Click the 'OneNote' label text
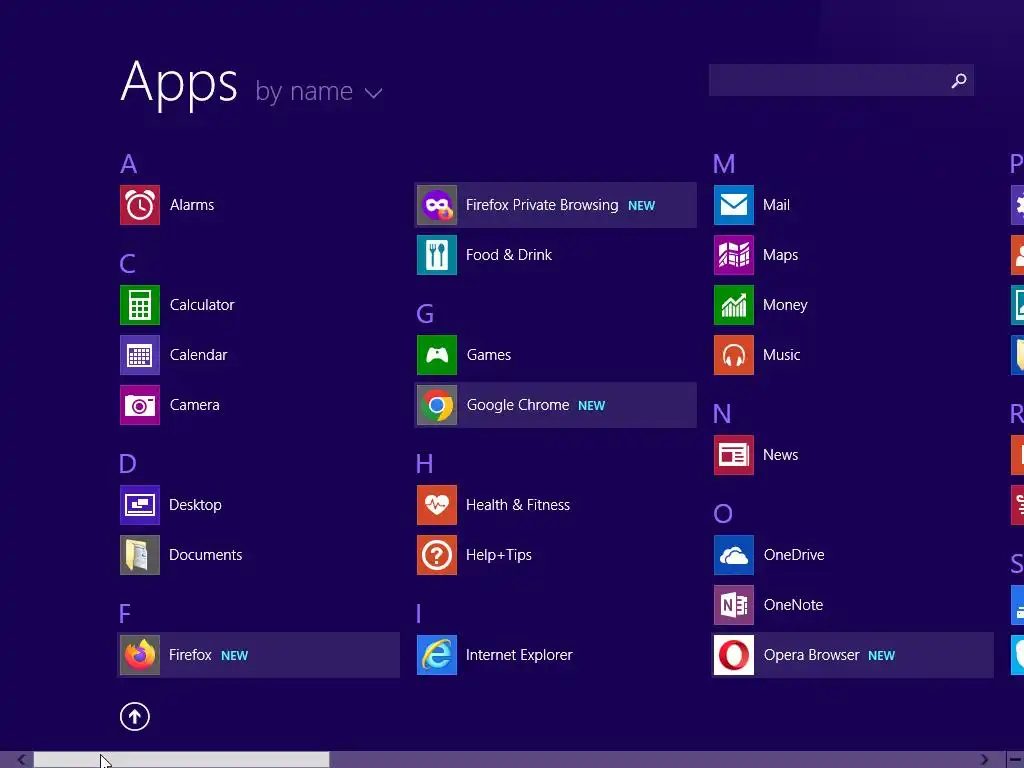1024x768 pixels. pyautogui.click(x=793, y=605)
